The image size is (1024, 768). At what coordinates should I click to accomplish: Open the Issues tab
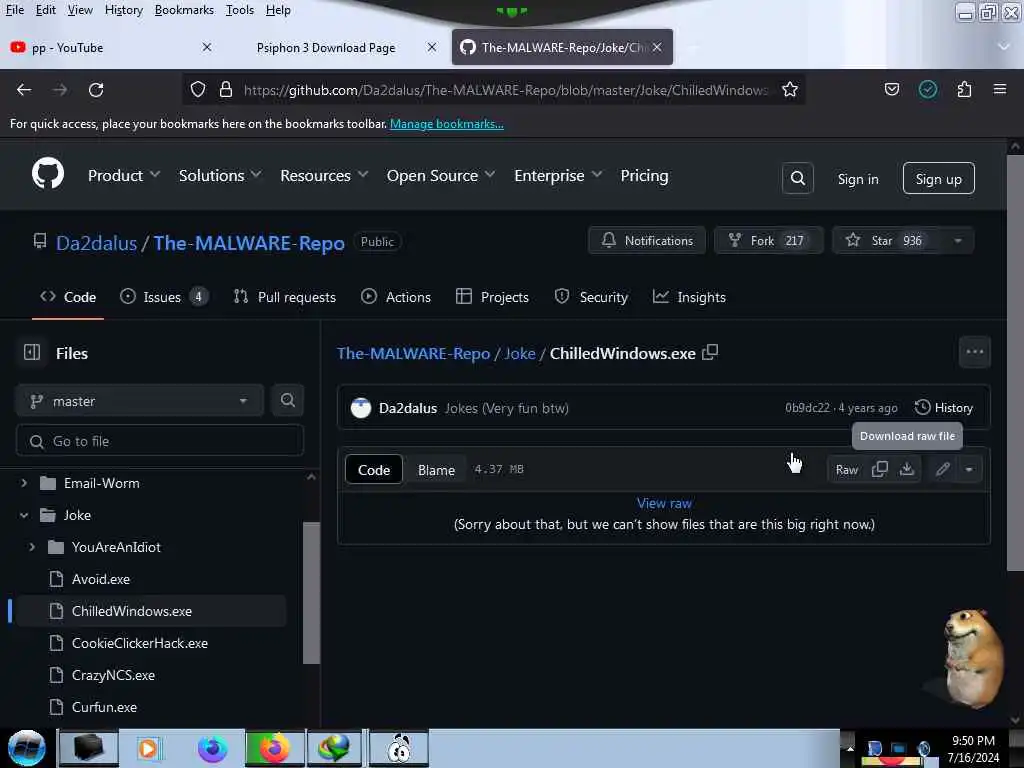pyautogui.click(x=163, y=297)
